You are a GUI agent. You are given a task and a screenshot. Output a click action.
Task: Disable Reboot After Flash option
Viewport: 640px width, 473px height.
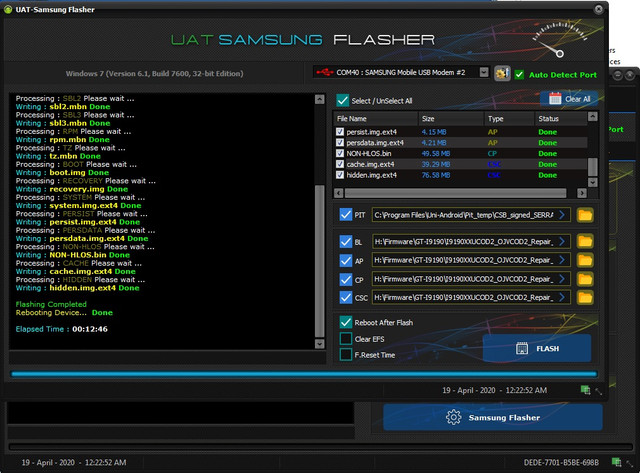[x=346, y=322]
